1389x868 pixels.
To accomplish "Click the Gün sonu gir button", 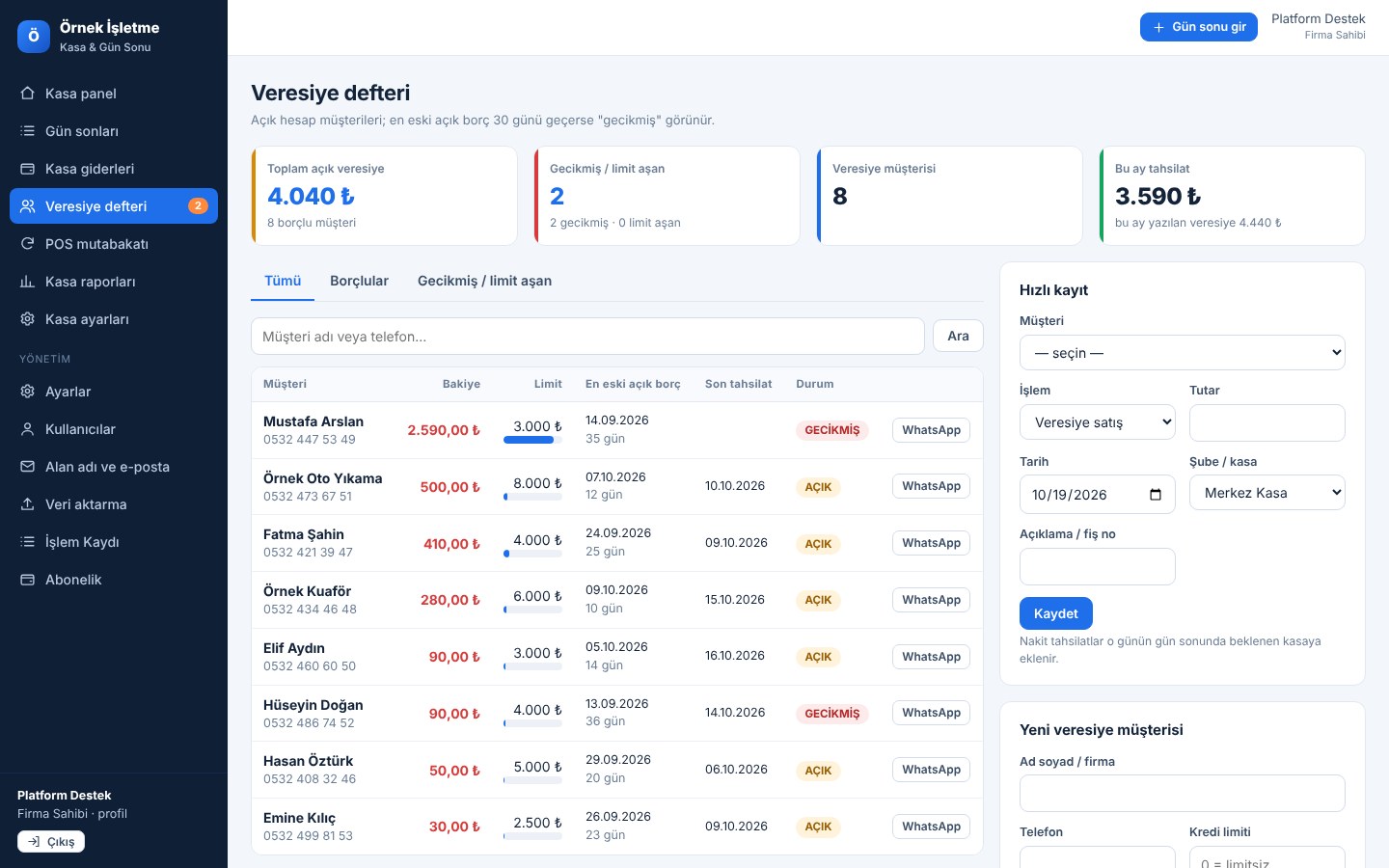I will pyautogui.click(x=1198, y=27).
